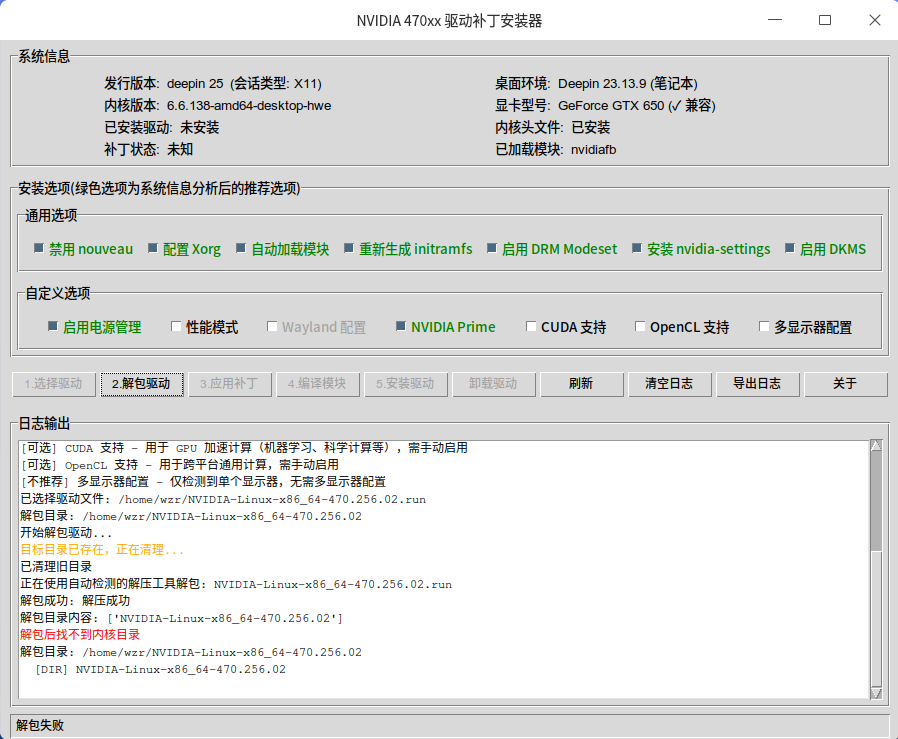Toggle the 禁用 nouveau checkbox

click(39, 249)
